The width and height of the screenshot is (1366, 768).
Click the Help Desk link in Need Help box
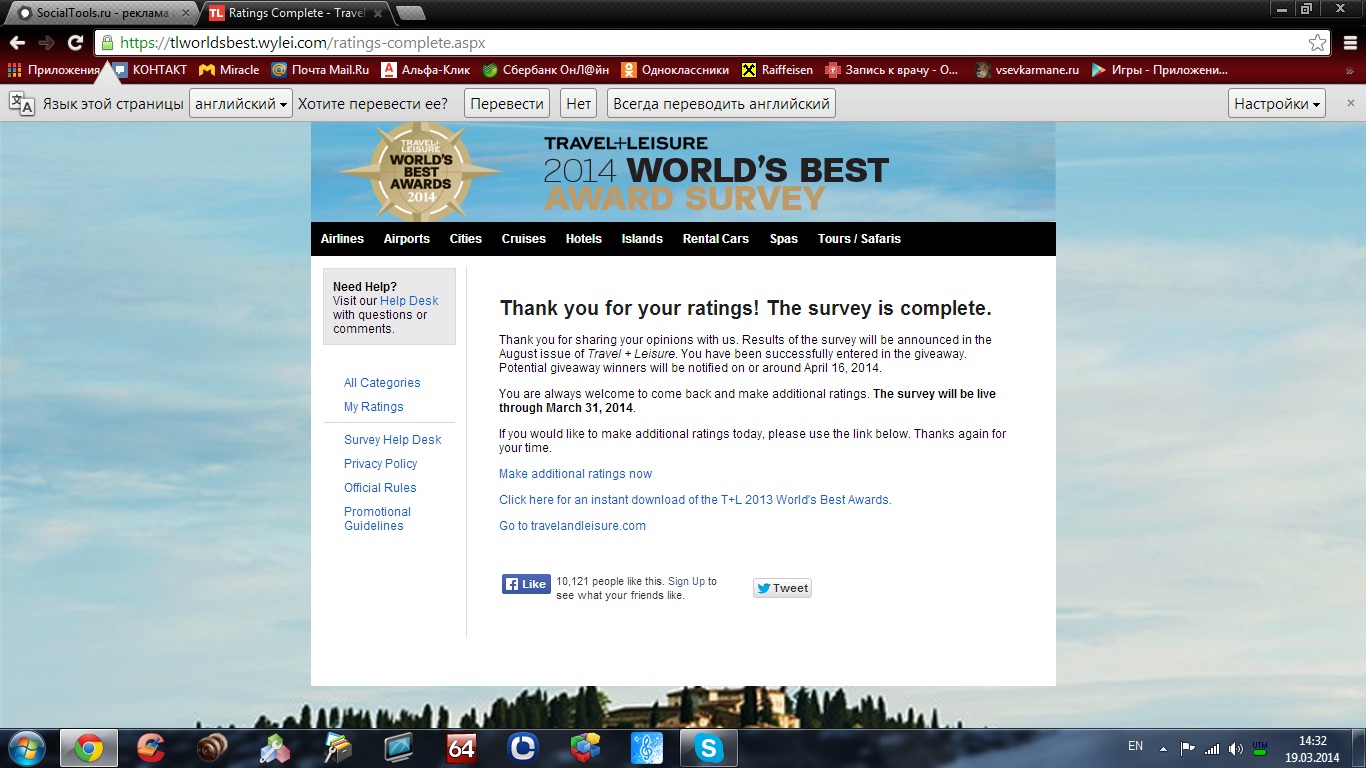(x=409, y=301)
